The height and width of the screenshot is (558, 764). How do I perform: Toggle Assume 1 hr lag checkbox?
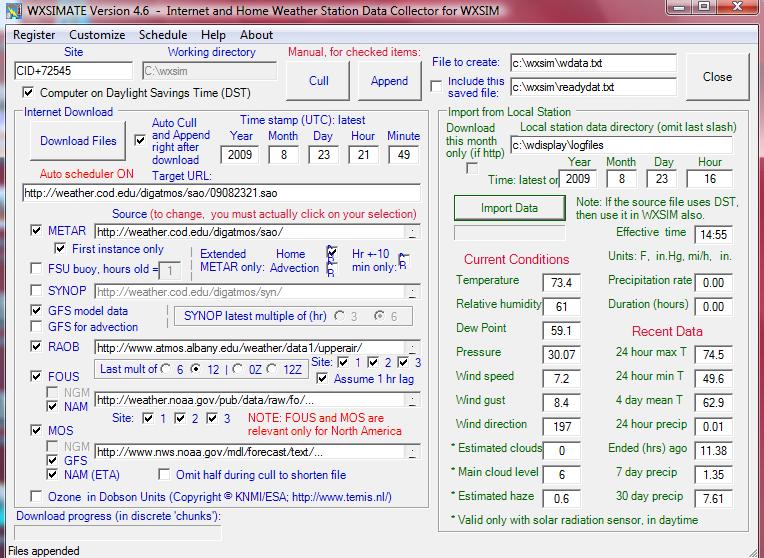(x=322, y=378)
